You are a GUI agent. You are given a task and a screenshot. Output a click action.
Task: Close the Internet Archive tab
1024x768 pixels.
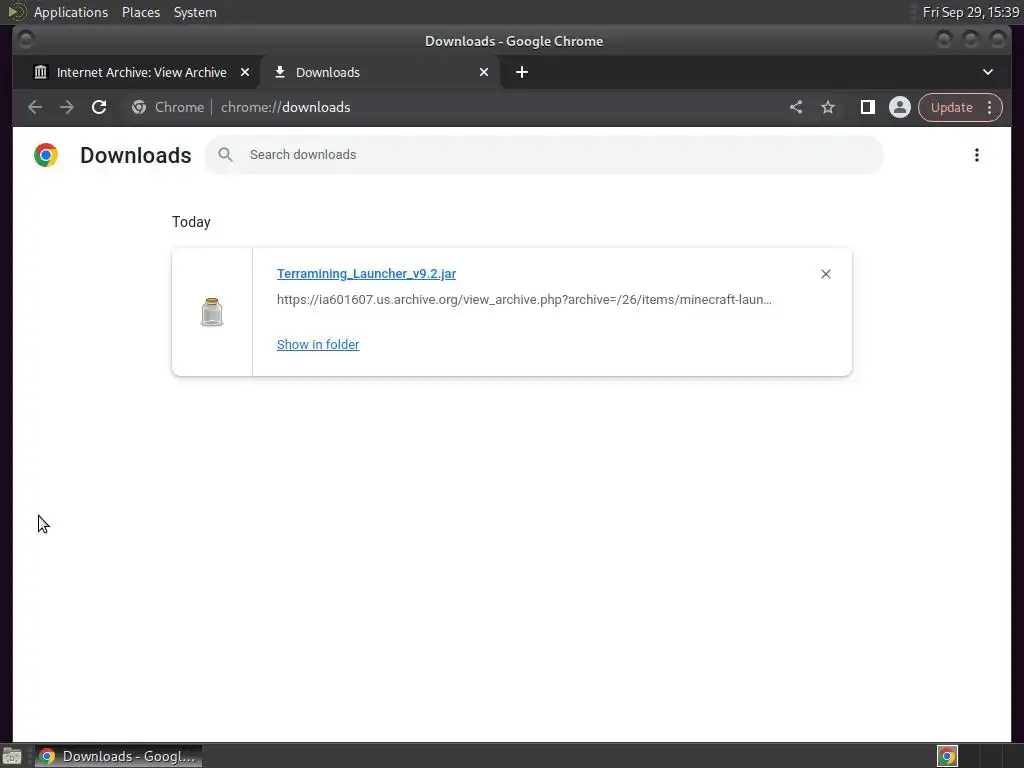tap(244, 72)
